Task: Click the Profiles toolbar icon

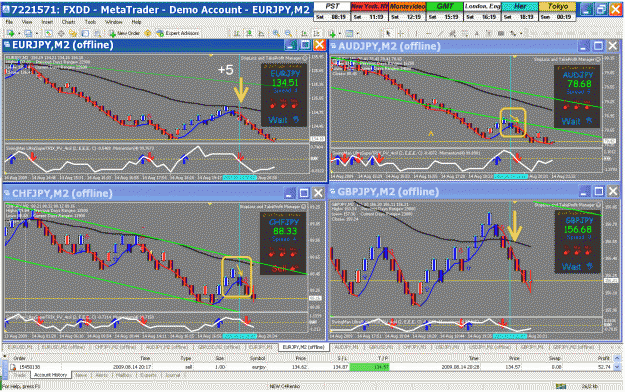Action: pyautogui.click(x=28, y=33)
